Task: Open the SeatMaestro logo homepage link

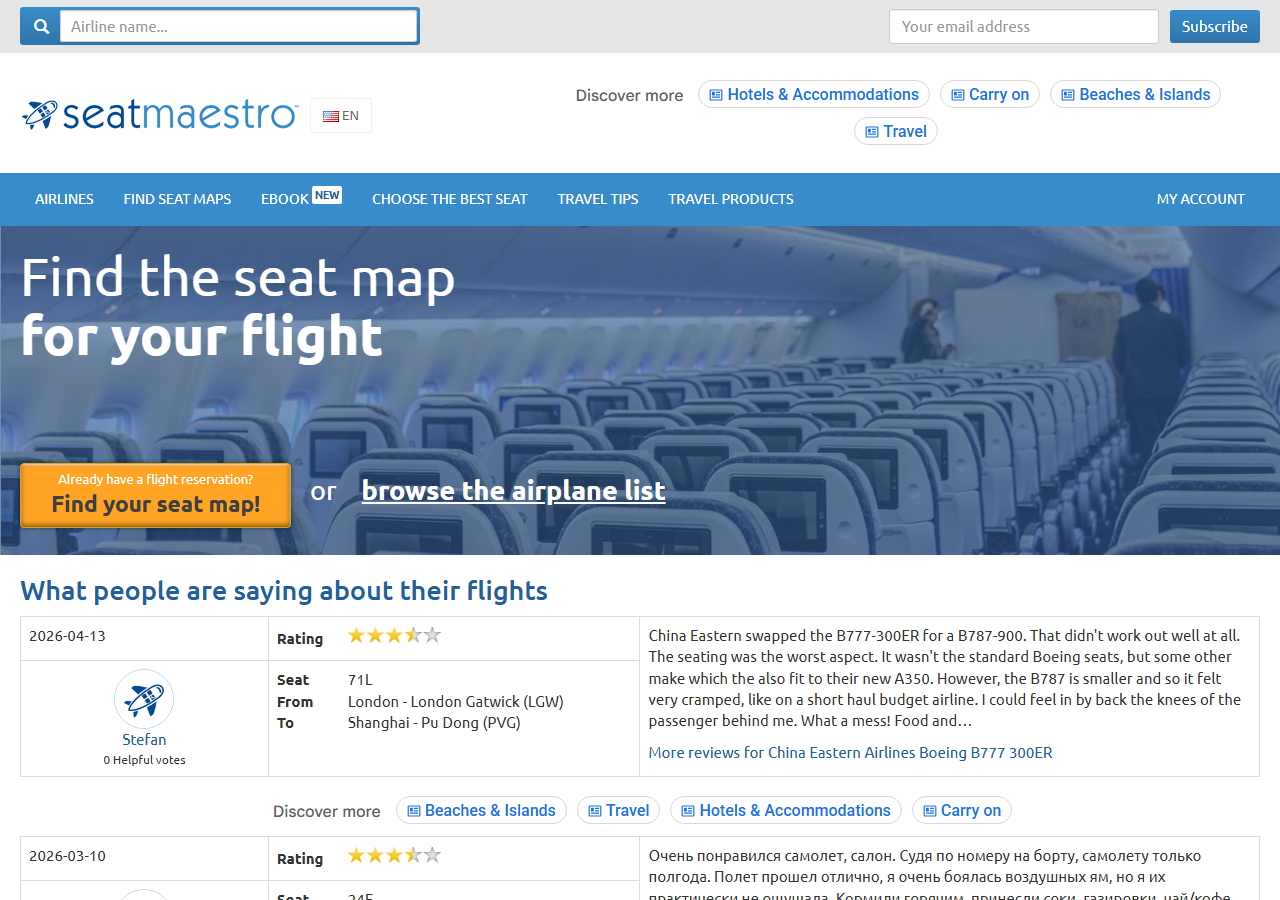Action: click(159, 115)
